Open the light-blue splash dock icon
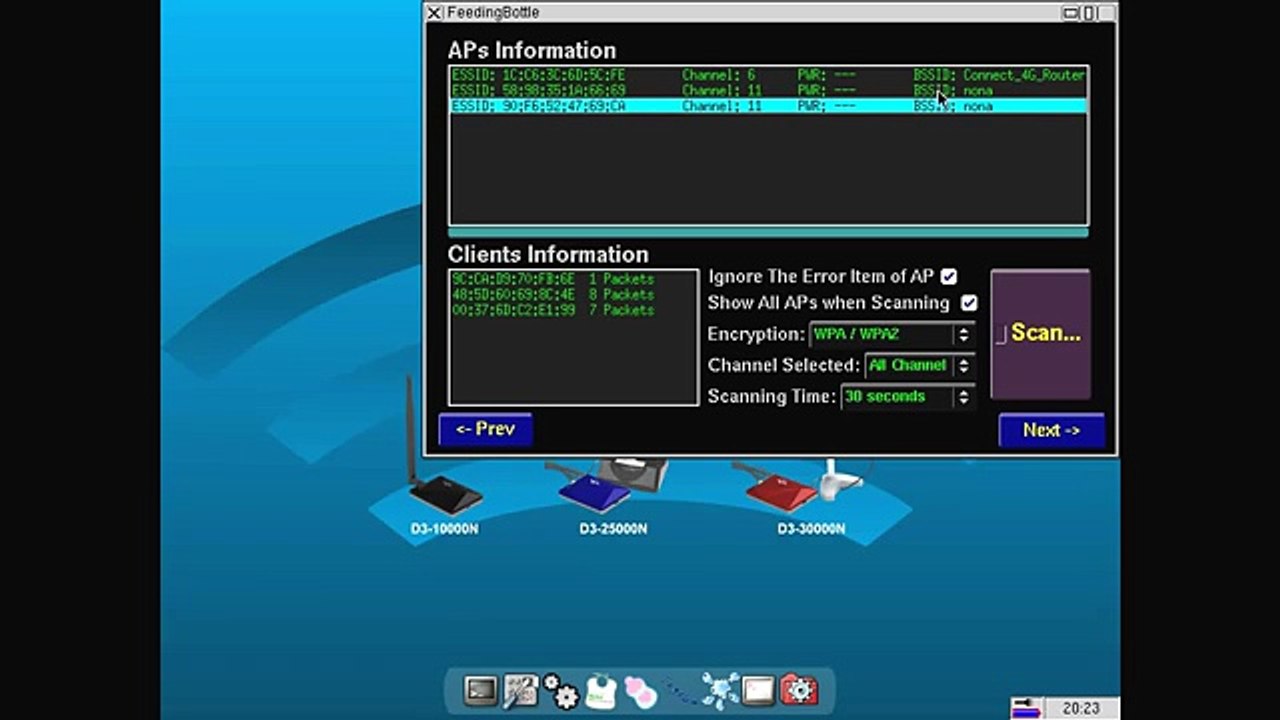The width and height of the screenshot is (1280, 720). tap(720, 691)
